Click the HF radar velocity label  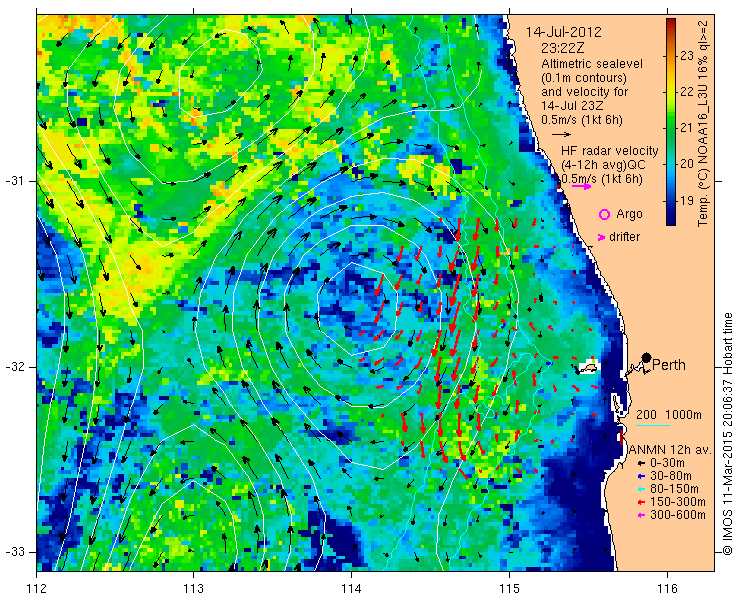click(x=609, y=151)
